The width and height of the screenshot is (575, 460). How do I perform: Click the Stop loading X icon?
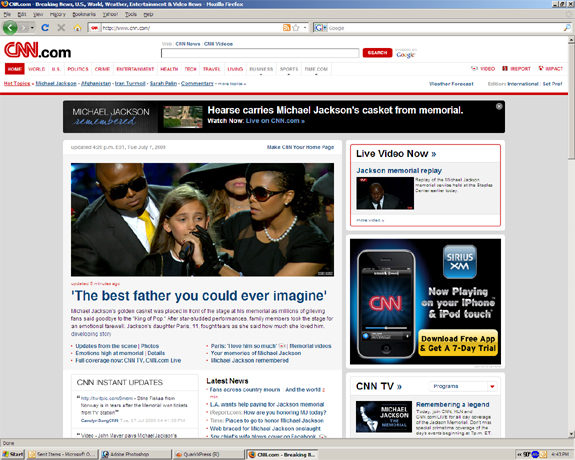[61, 28]
